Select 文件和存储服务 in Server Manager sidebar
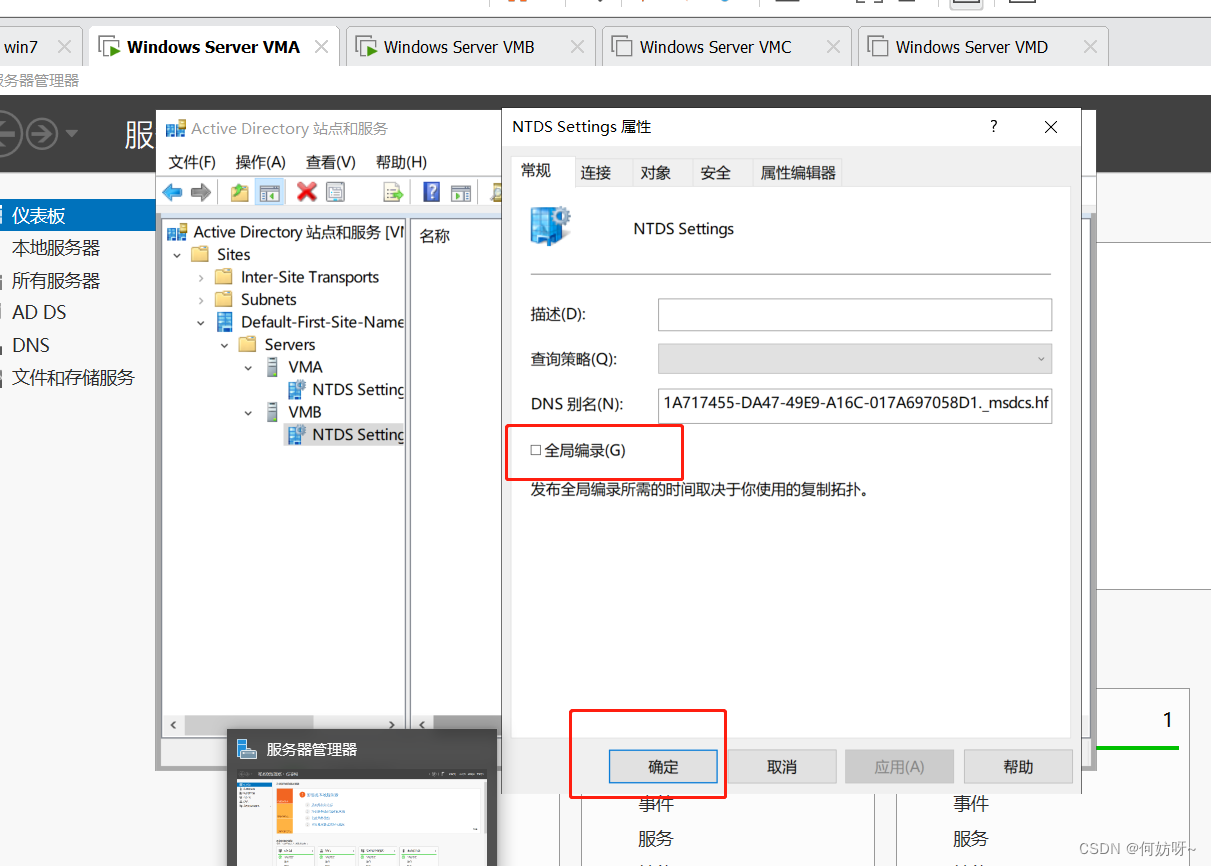1211x866 pixels. pos(73,378)
